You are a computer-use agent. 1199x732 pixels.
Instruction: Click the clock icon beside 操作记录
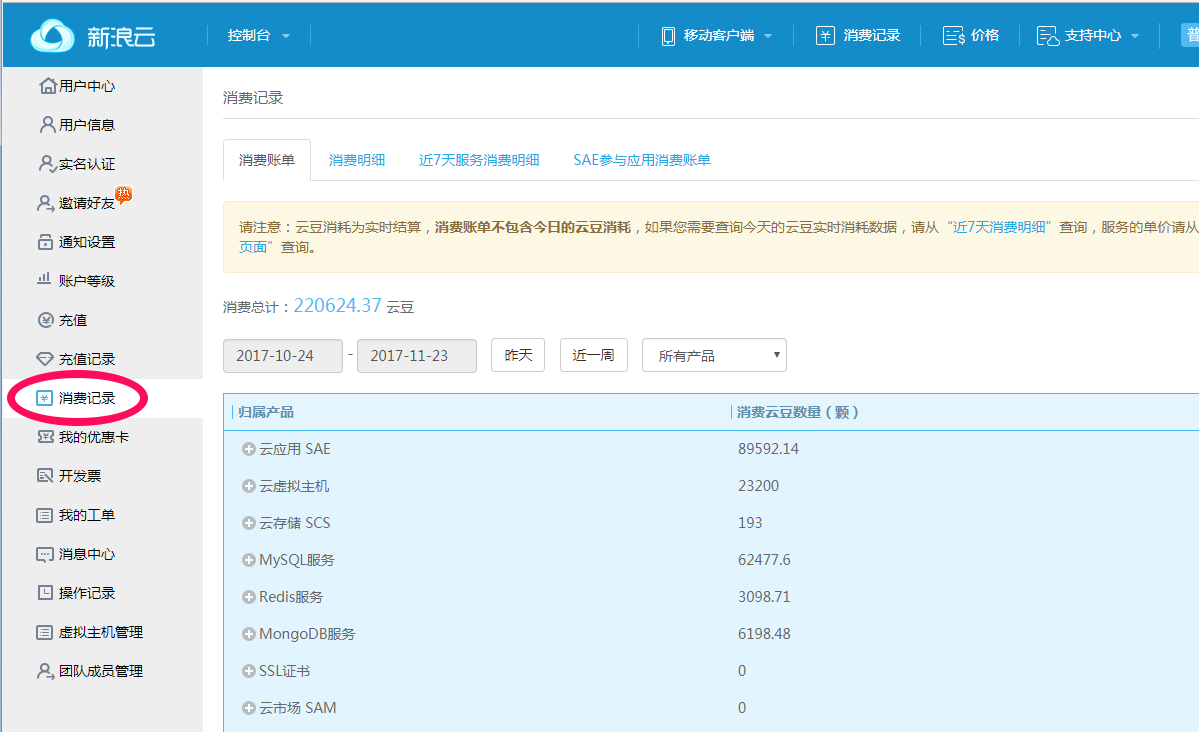[45, 593]
